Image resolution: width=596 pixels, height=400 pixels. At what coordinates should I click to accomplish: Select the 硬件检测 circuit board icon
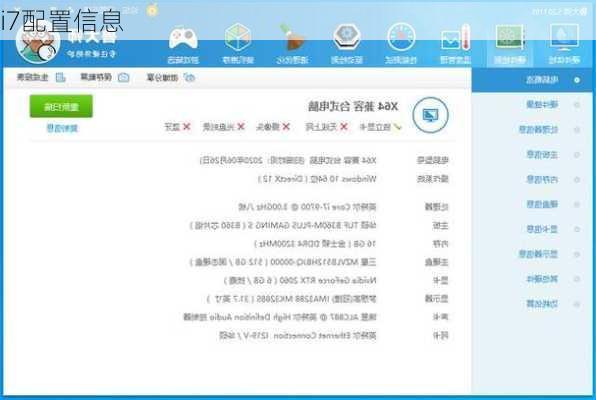coord(510,38)
